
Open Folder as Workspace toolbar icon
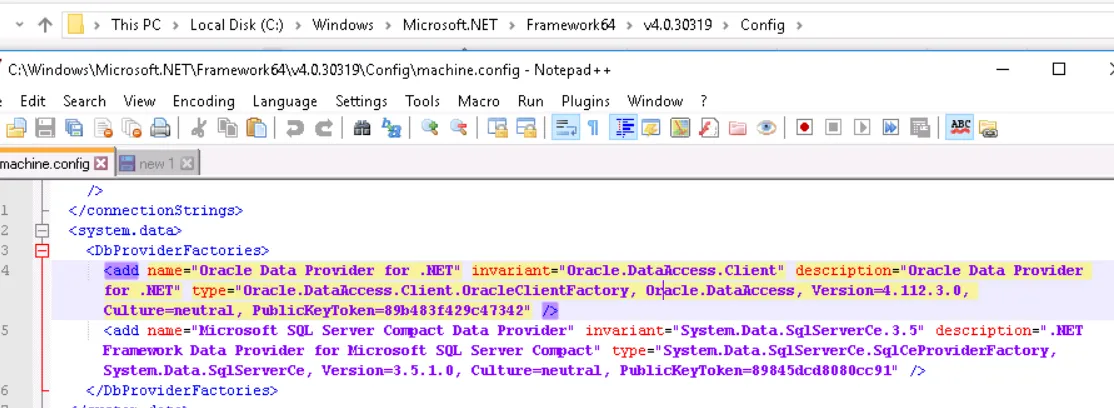pos(737,128)
